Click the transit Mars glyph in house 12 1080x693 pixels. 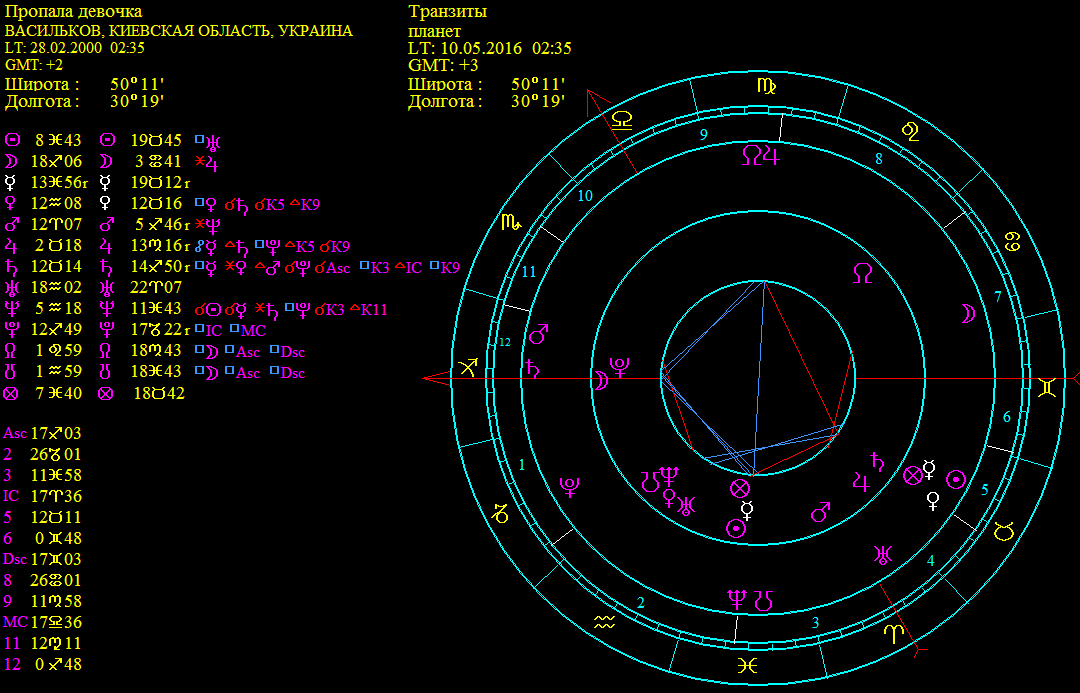click(539, 332)
